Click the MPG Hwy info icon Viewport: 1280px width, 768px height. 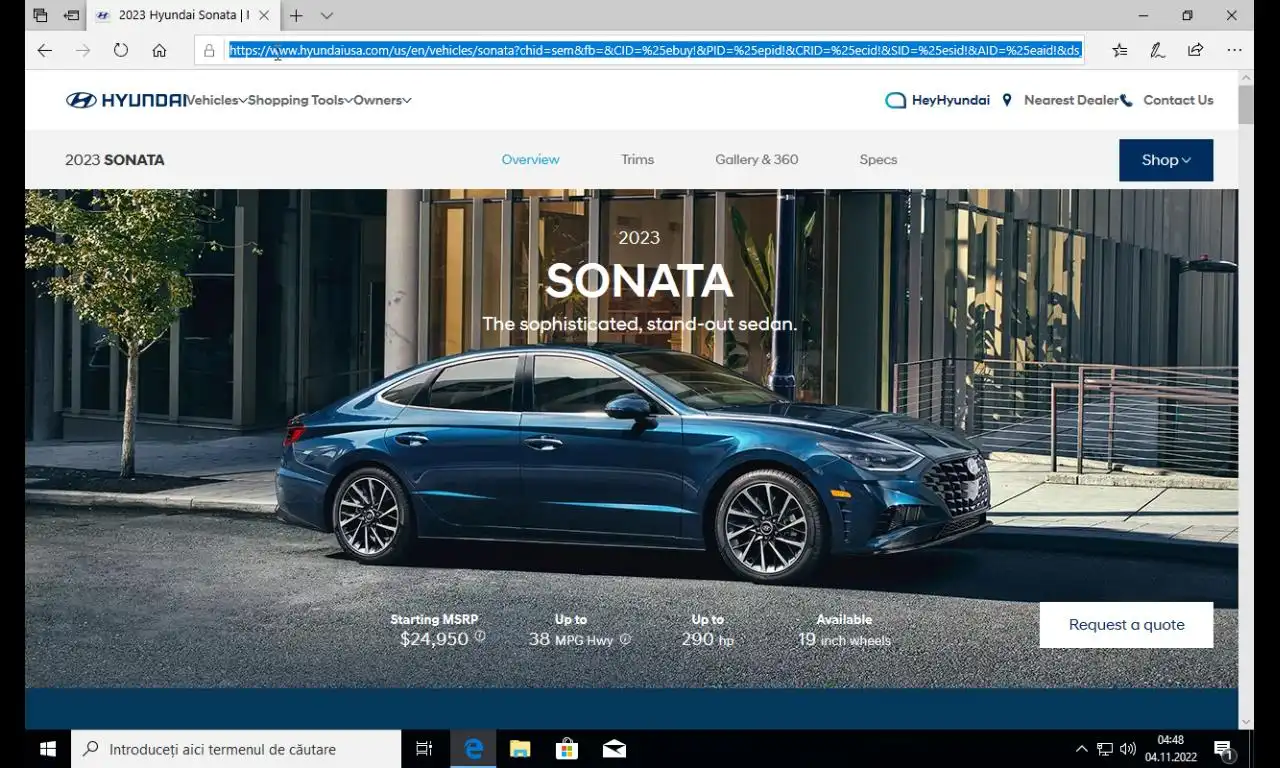click(625, 639)
